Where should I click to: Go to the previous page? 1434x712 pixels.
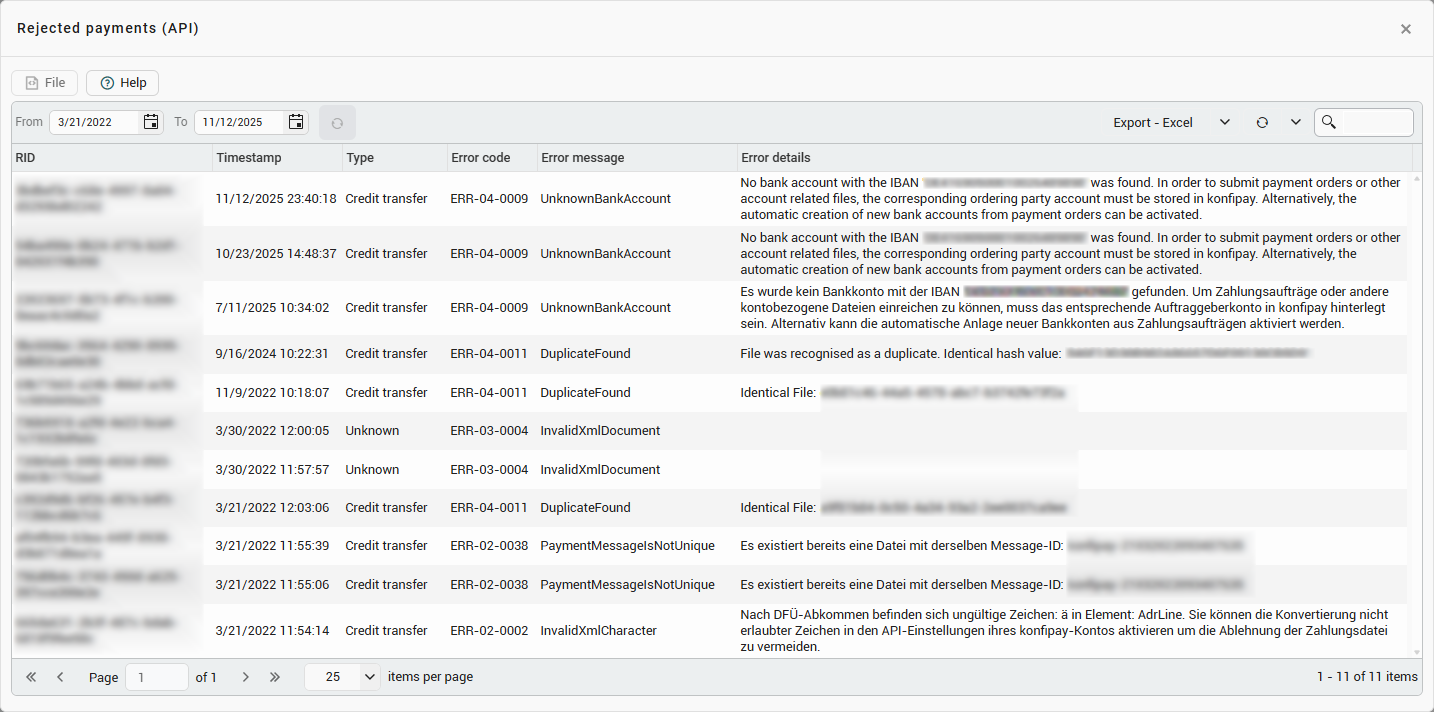point(60,677)
